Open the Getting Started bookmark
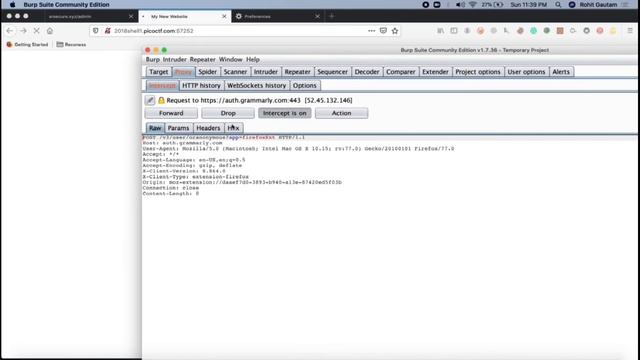This screenshot has height=360, width=640. pyautogui.click(x=27, y=44)
